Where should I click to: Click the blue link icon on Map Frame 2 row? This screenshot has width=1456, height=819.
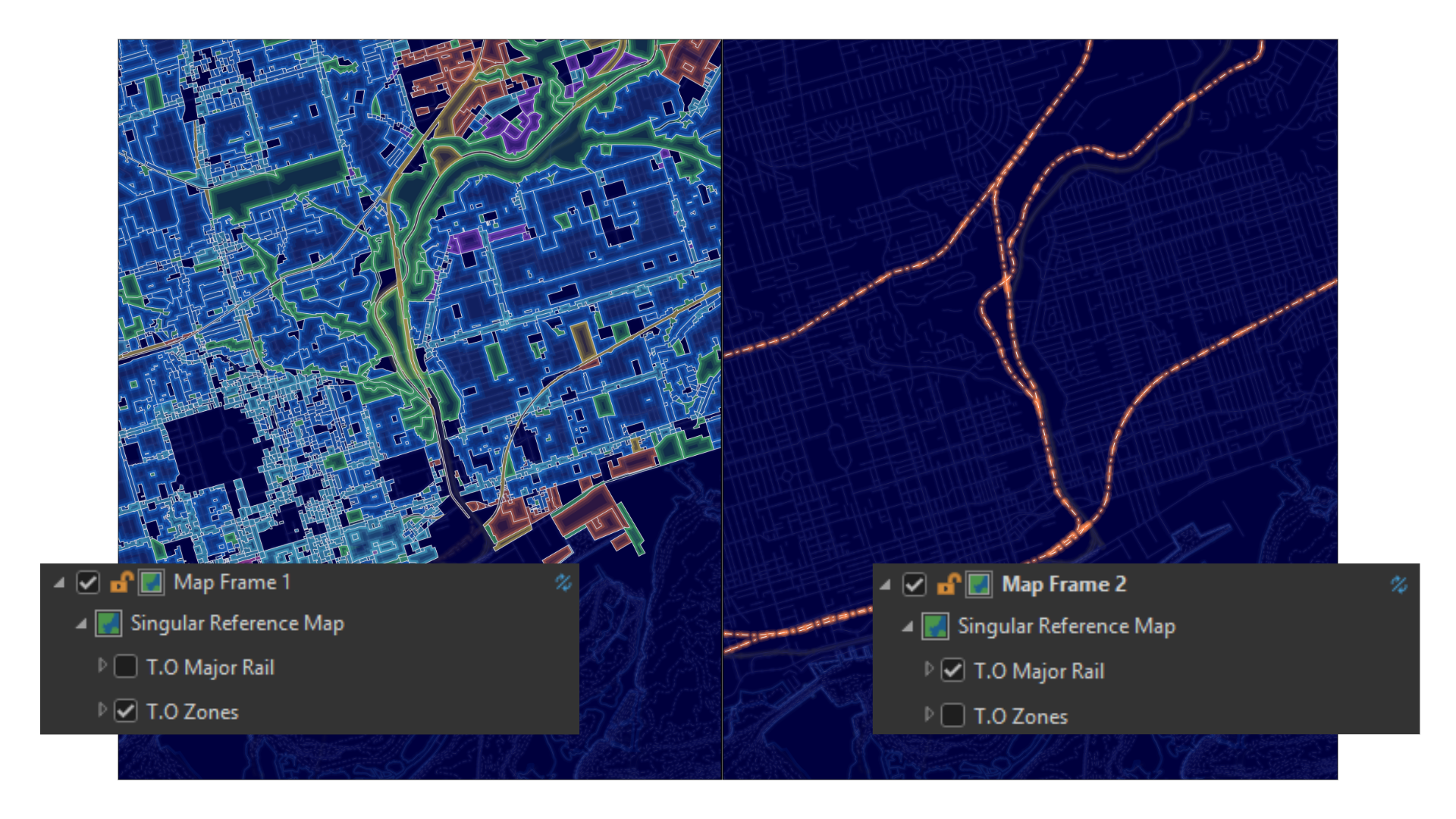[1398, 585]
